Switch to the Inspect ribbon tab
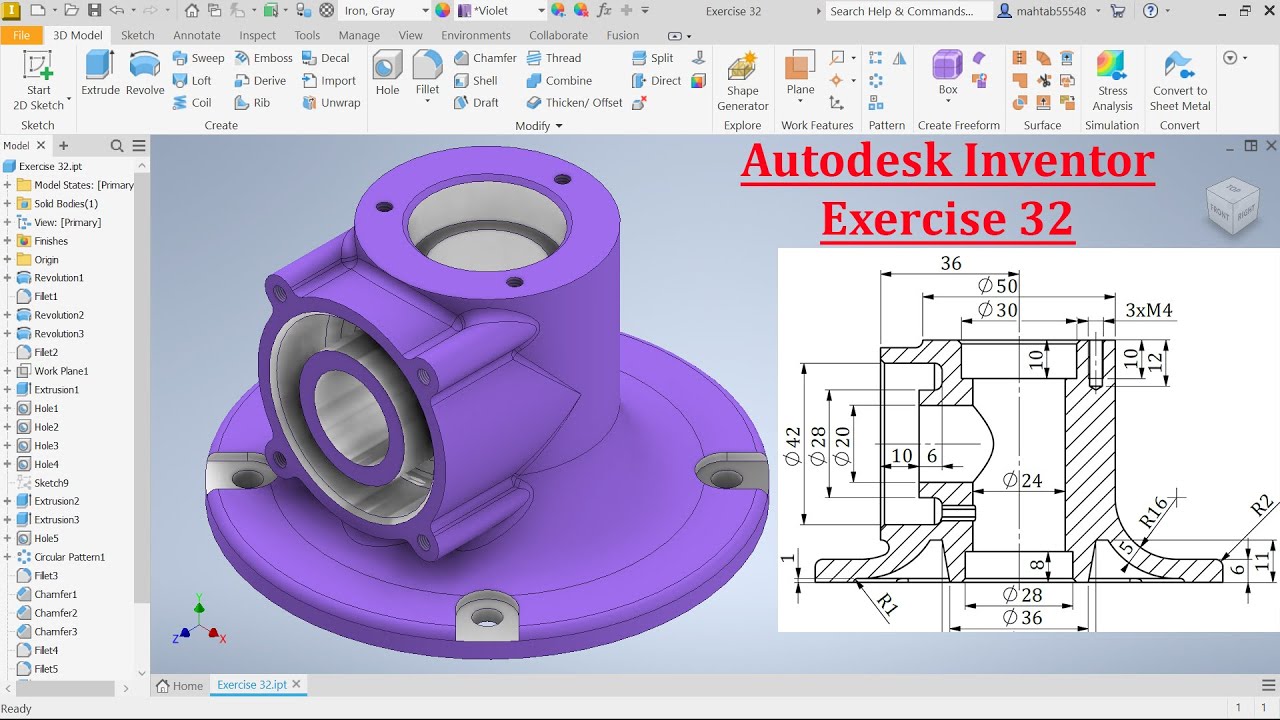 258,35
